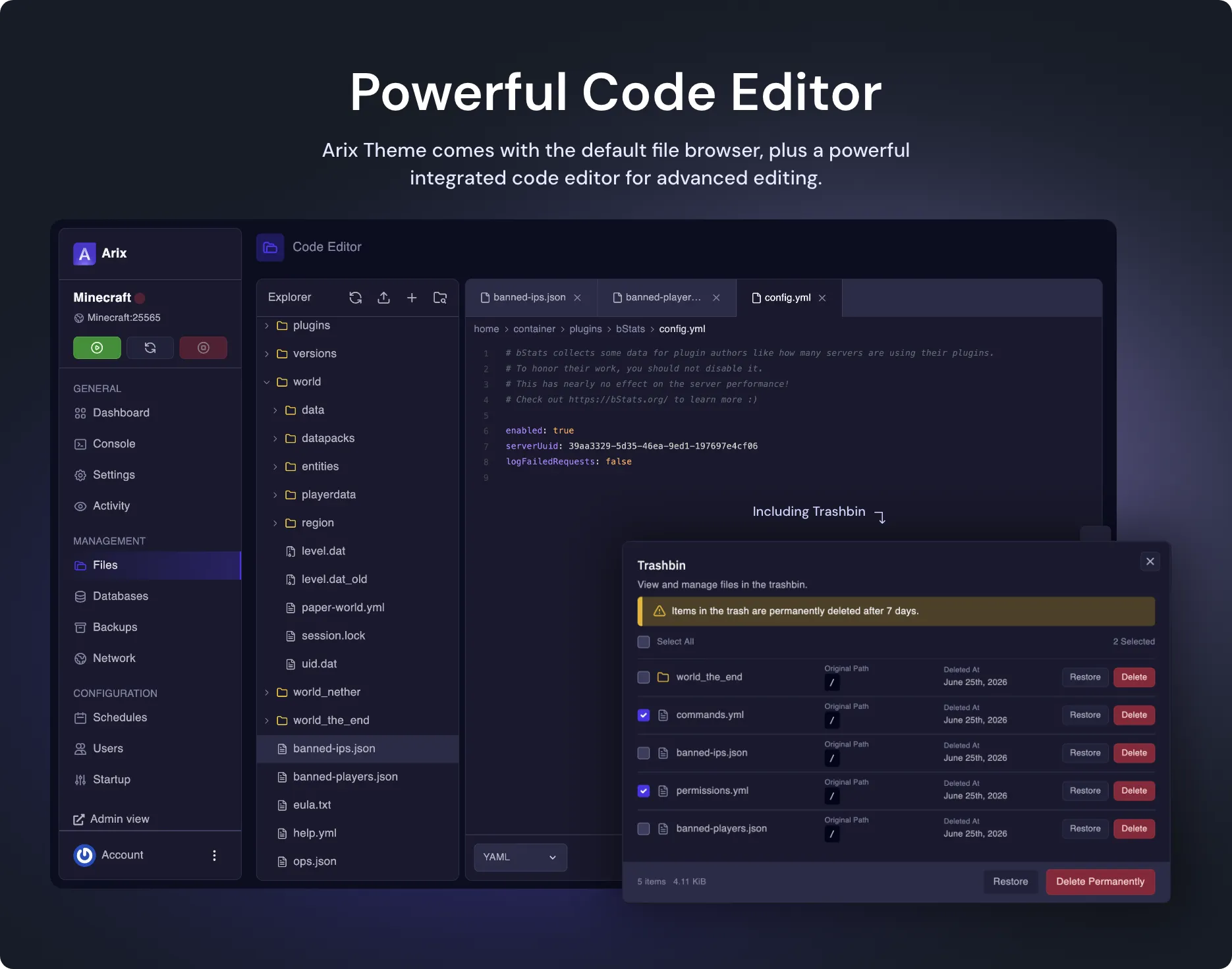
Task: Refresh the Explorer file list
Action: 356,298
